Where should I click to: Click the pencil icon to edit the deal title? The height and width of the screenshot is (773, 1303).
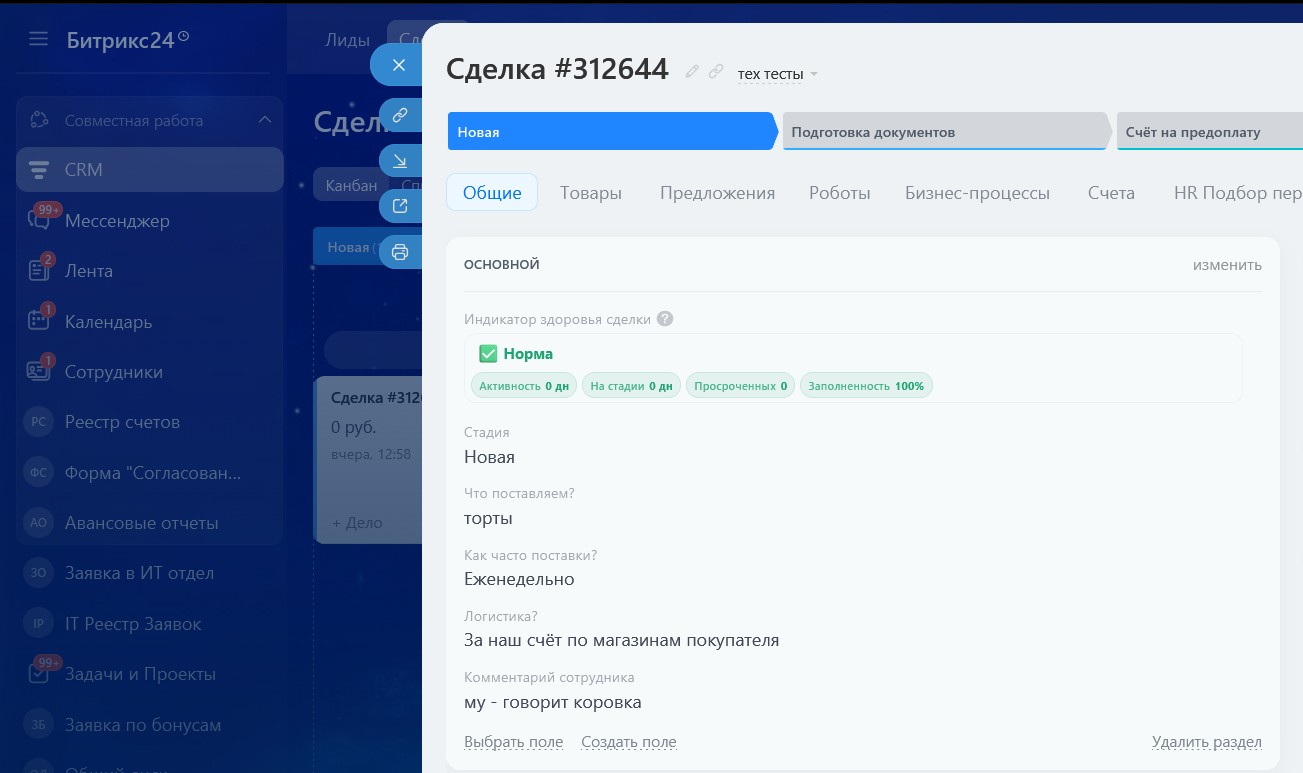pos(691,71)
